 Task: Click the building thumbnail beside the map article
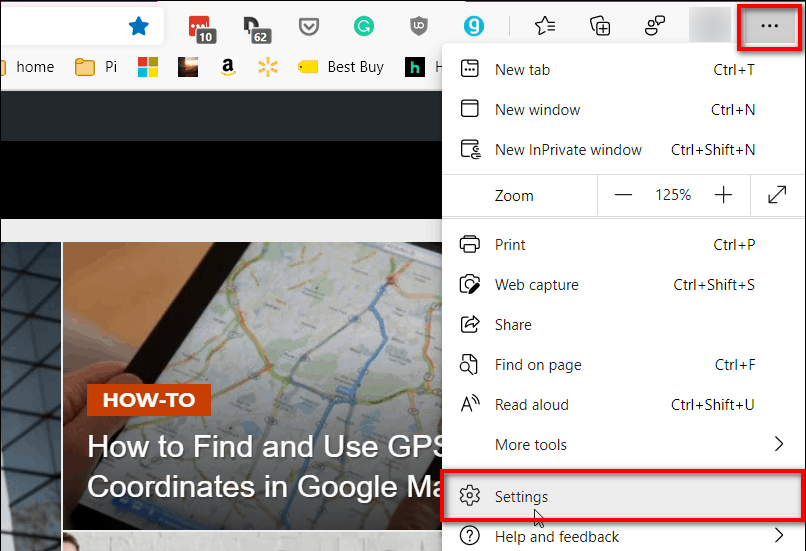(x=31, y=396)
